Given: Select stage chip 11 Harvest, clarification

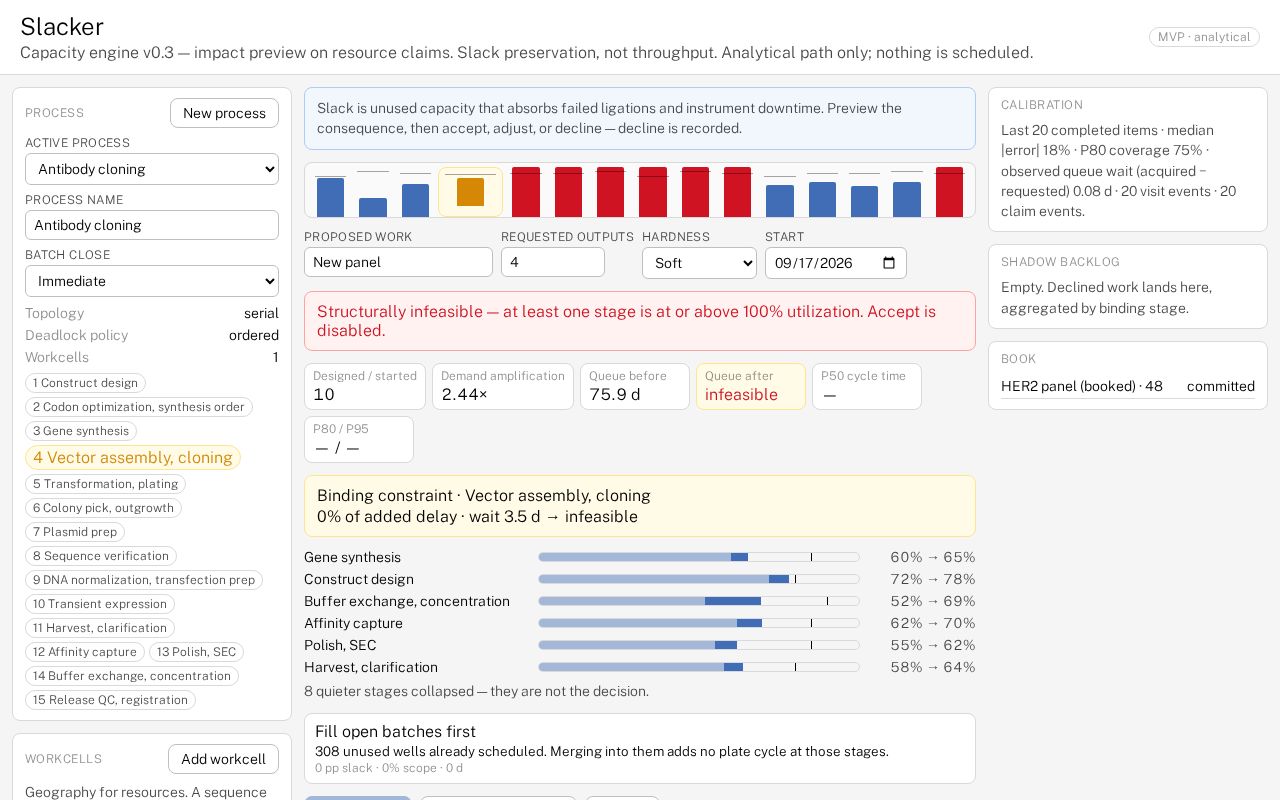Looking at the screenshot, I should tap(100, 628).
